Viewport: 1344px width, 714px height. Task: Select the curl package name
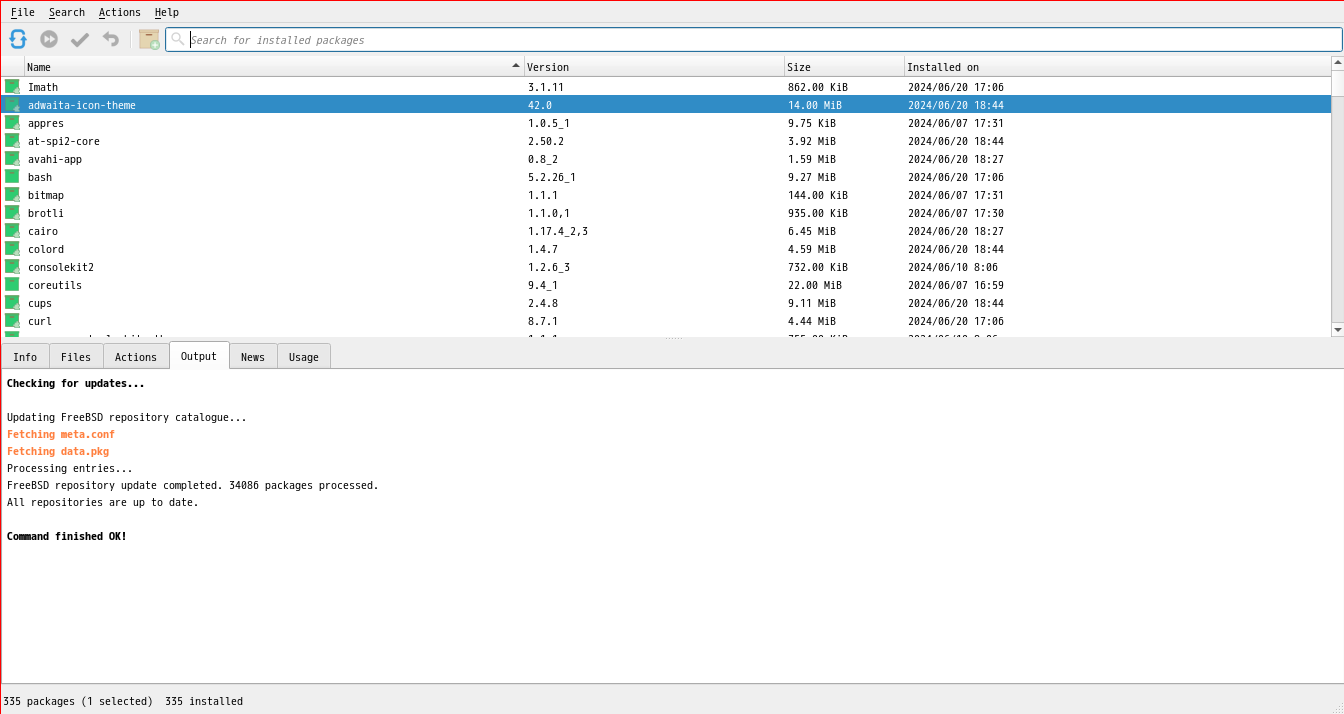40,321
